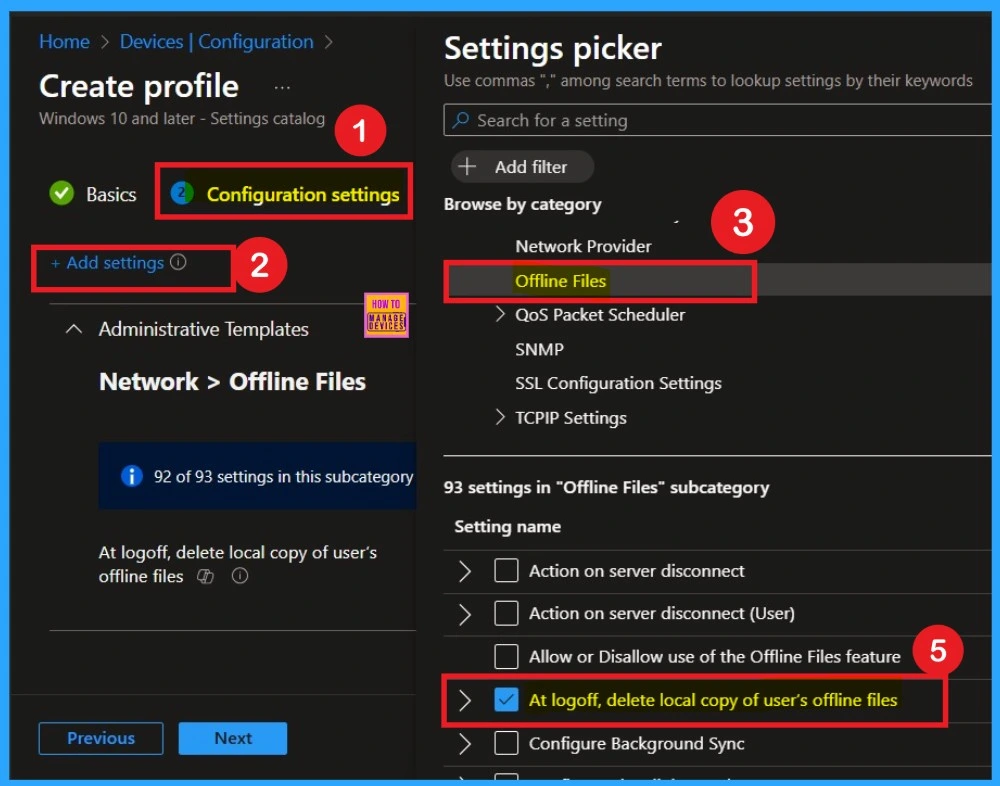Select the QoS Packet Scheduler category
The image size is (1000, 786).
tap(599, 315)
